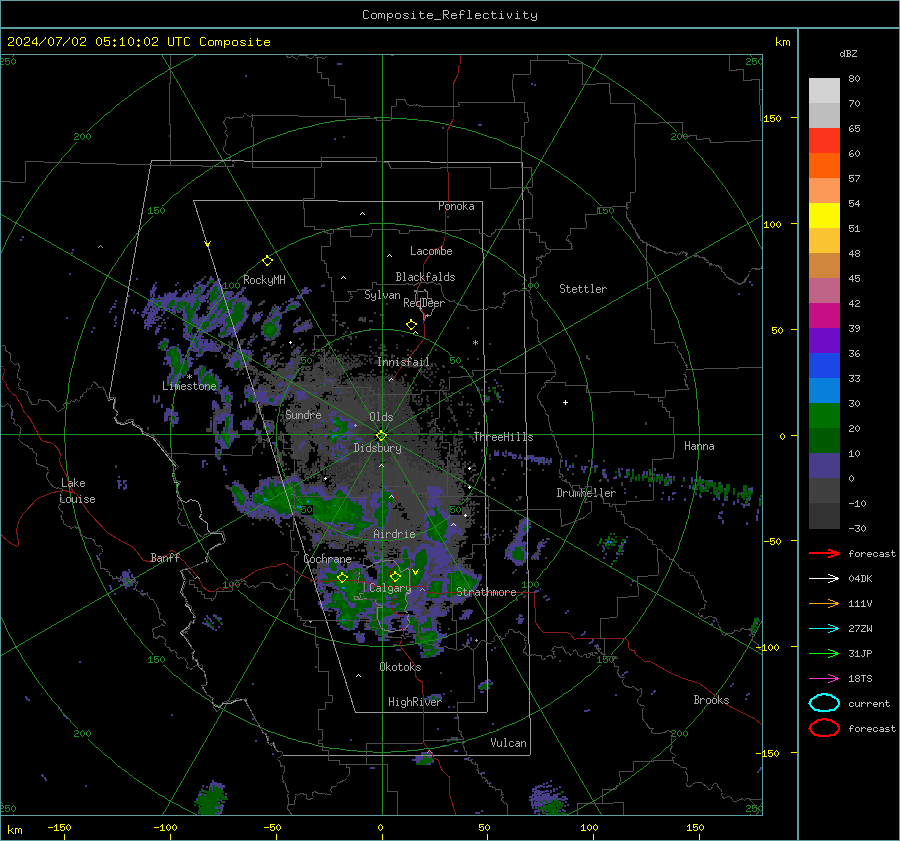Click the Stettler label
This screenshot has height=841, width=900.
tap(583, 289)
